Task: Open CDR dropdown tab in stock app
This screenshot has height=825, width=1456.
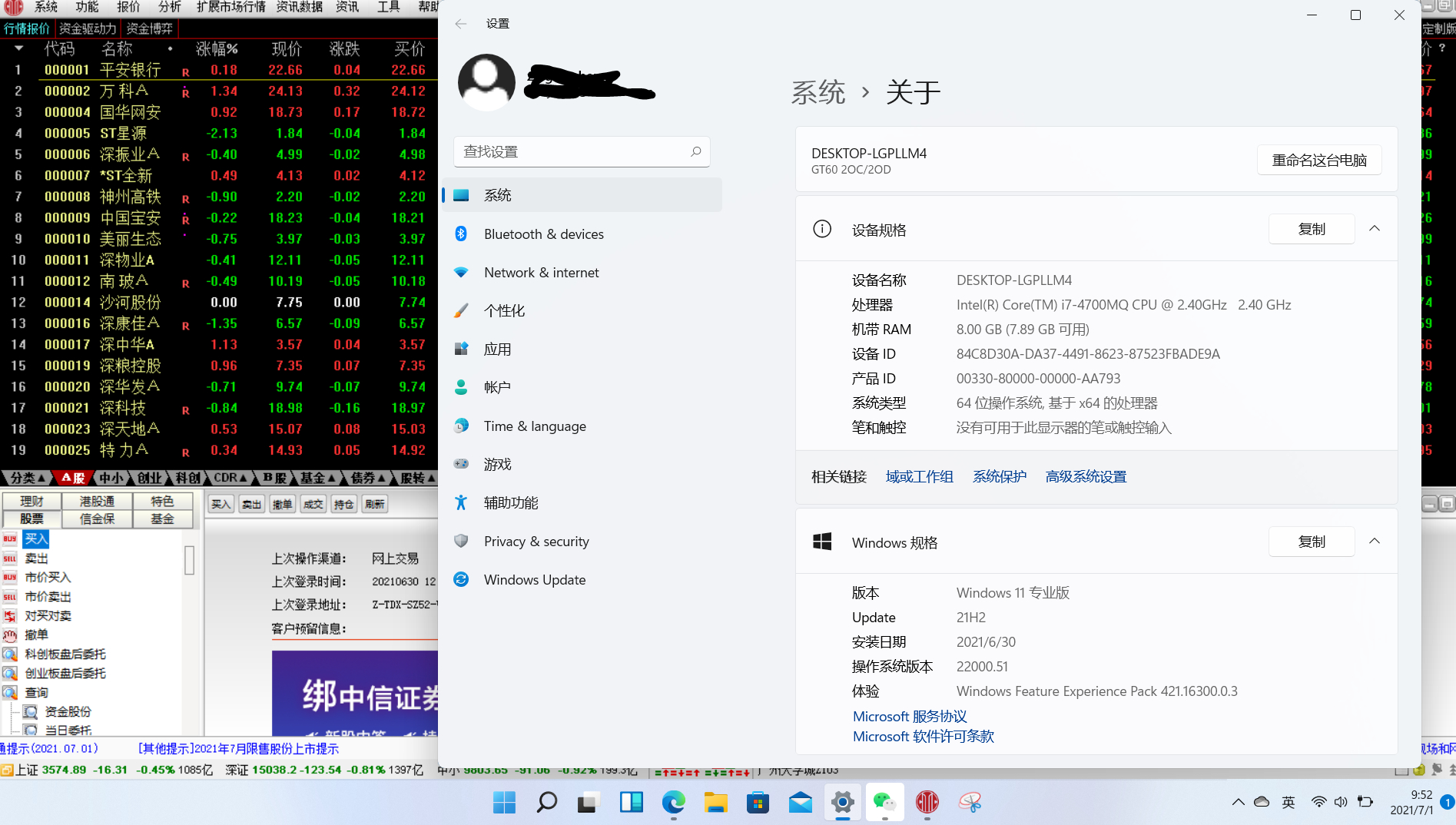Action: pos(230,478)
